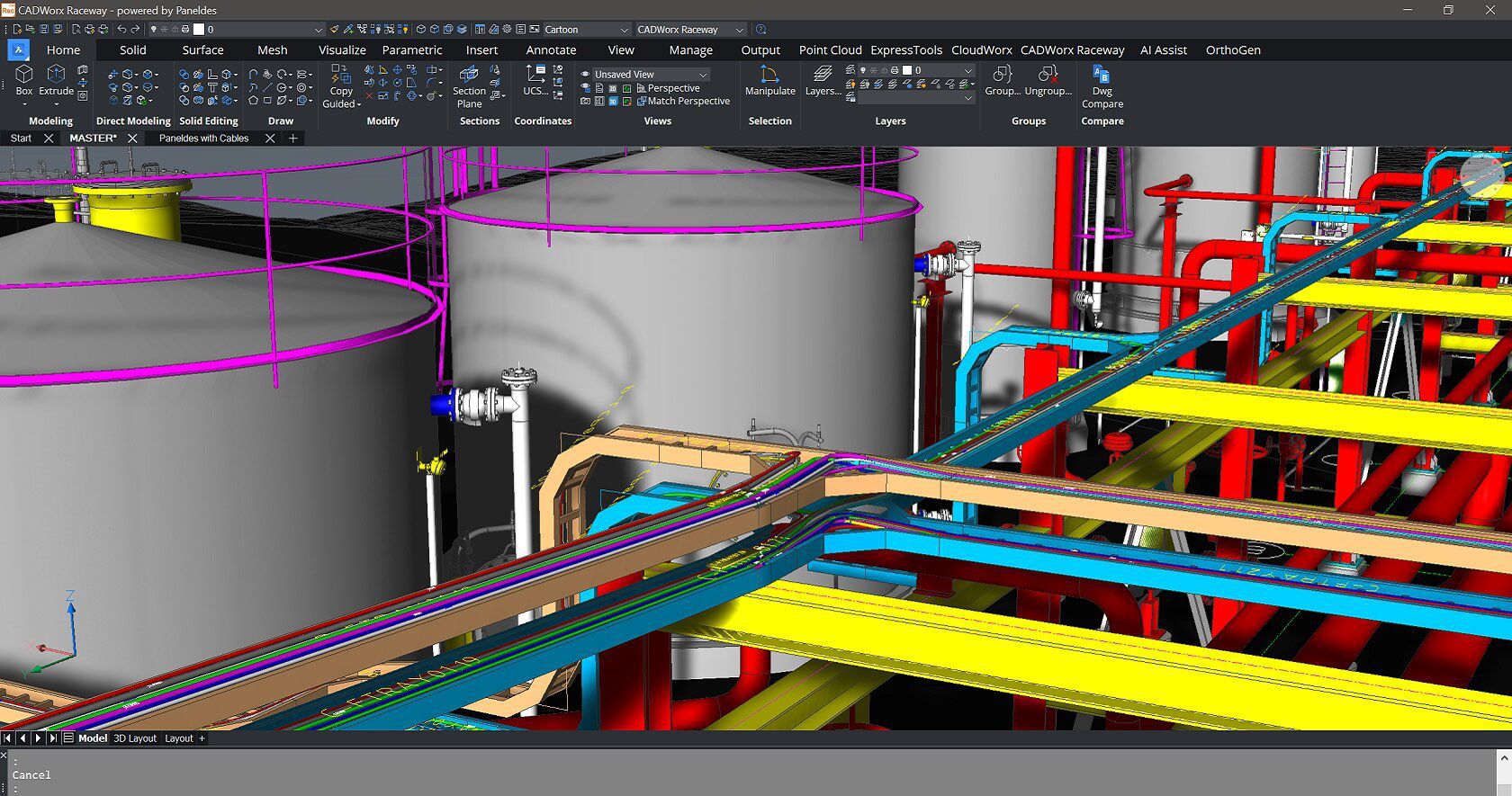Screen dimensions: 1512x796
Task: Open the UCS coordinates tool
Action: point(535,80)
